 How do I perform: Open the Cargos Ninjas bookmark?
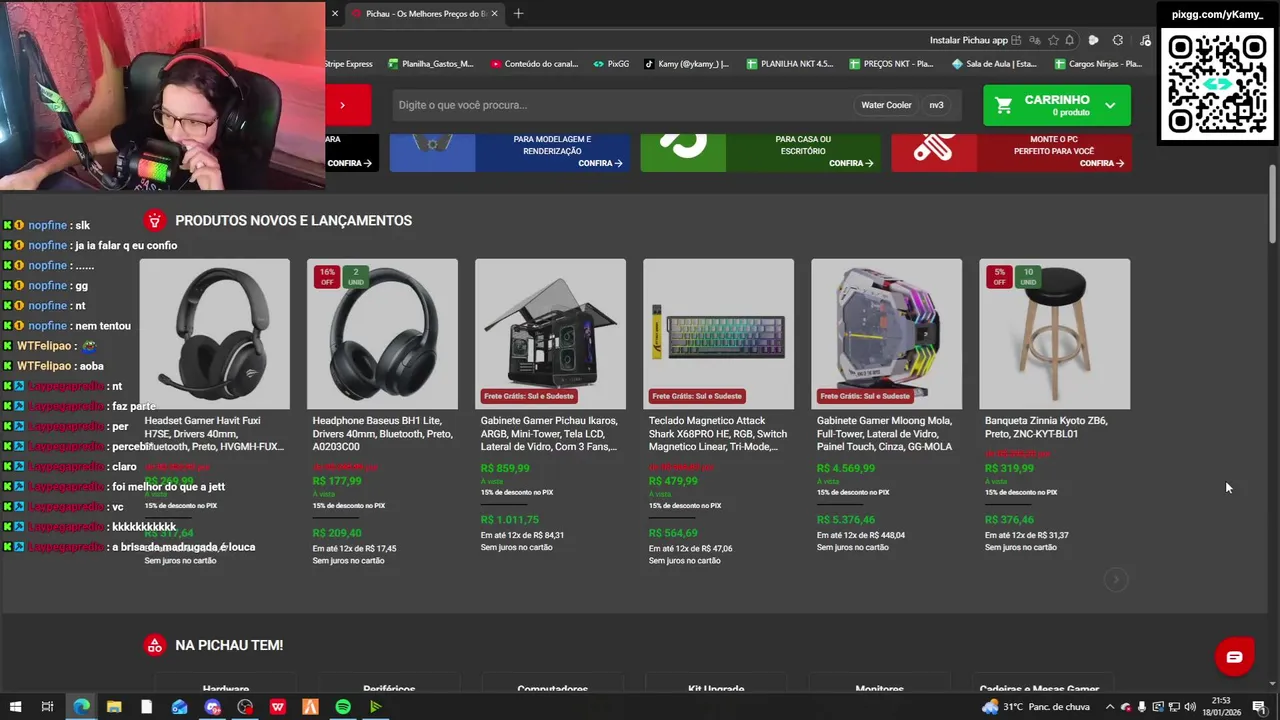[x=1097, y=64]
